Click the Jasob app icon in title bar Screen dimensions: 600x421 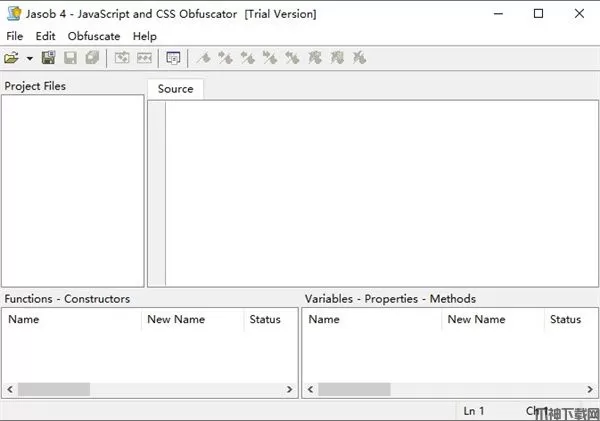[x=14, y=14]
